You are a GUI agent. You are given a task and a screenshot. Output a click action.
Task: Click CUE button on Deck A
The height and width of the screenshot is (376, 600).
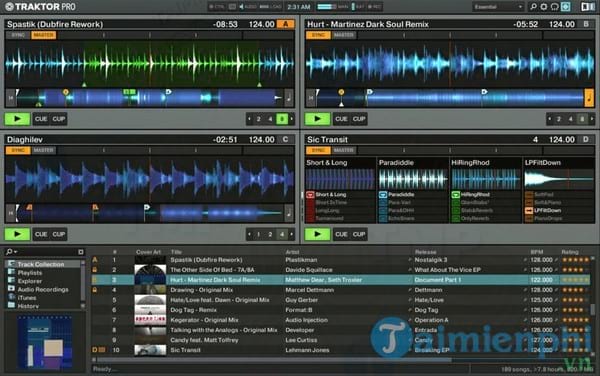click(x=41, y=119)
